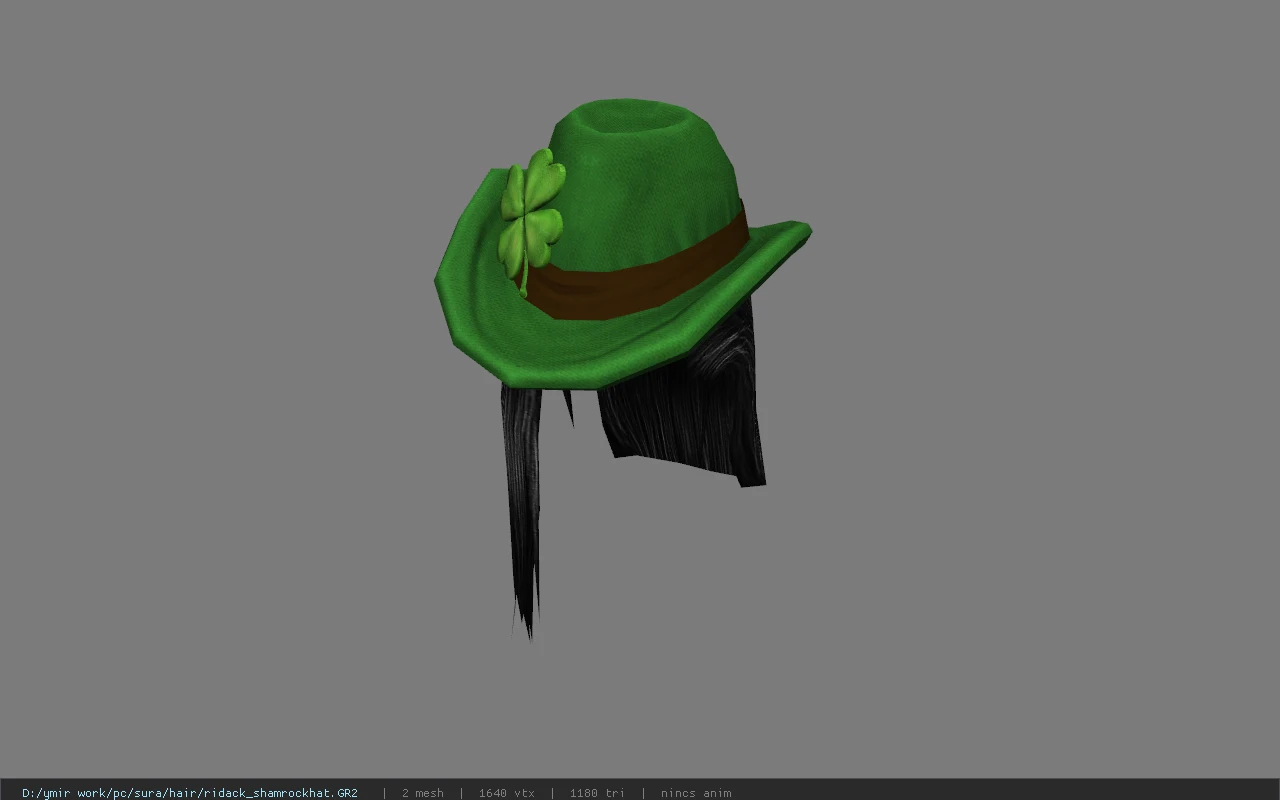The width and height of the screenshot is (1280, 800).
Task: Click the "nincs anim" status entry
Action: point(696,792)
